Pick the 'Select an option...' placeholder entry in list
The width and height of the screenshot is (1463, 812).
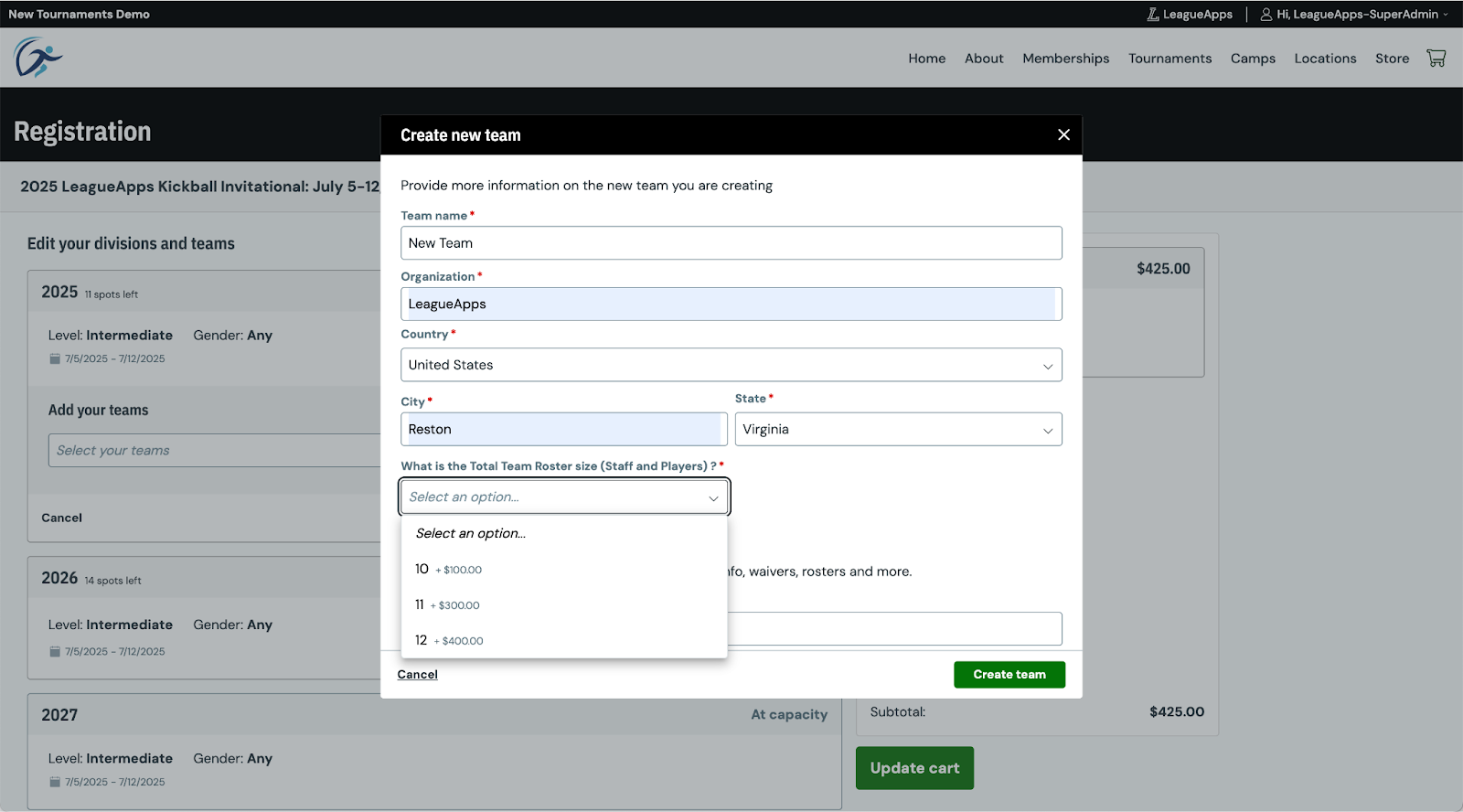564,533
